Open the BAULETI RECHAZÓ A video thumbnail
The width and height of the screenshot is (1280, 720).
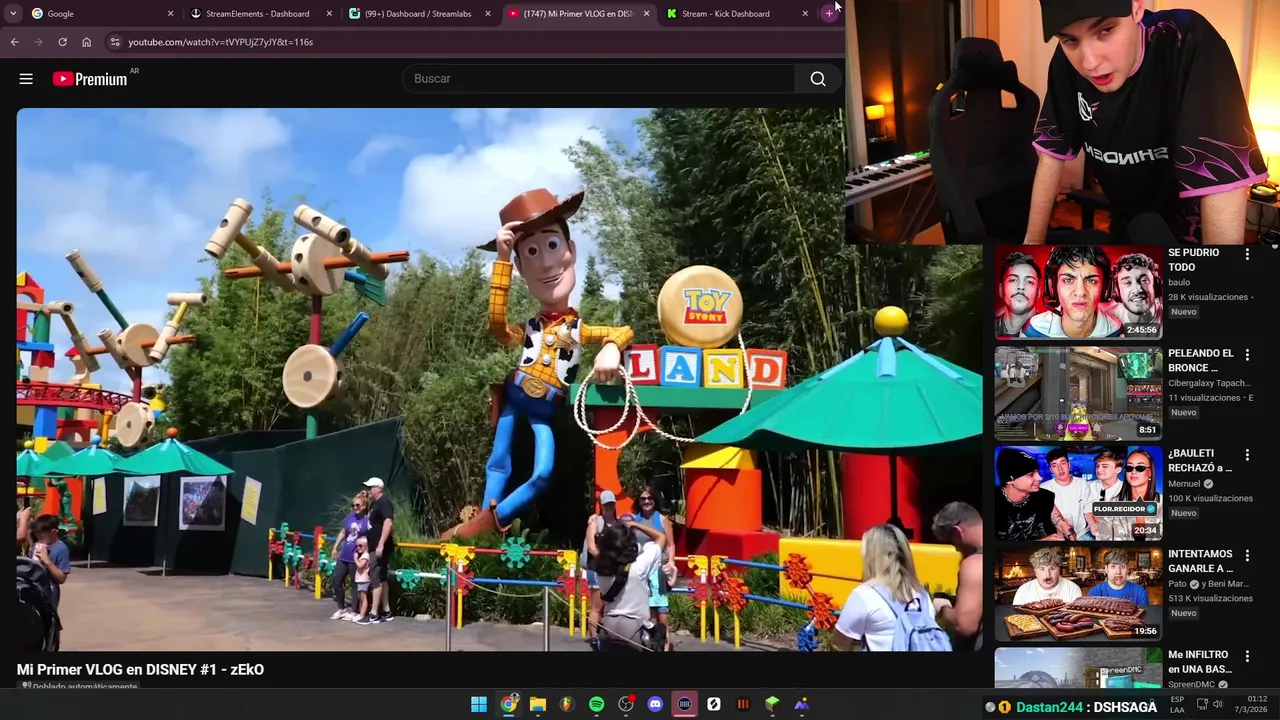(x=1078, y=493)
